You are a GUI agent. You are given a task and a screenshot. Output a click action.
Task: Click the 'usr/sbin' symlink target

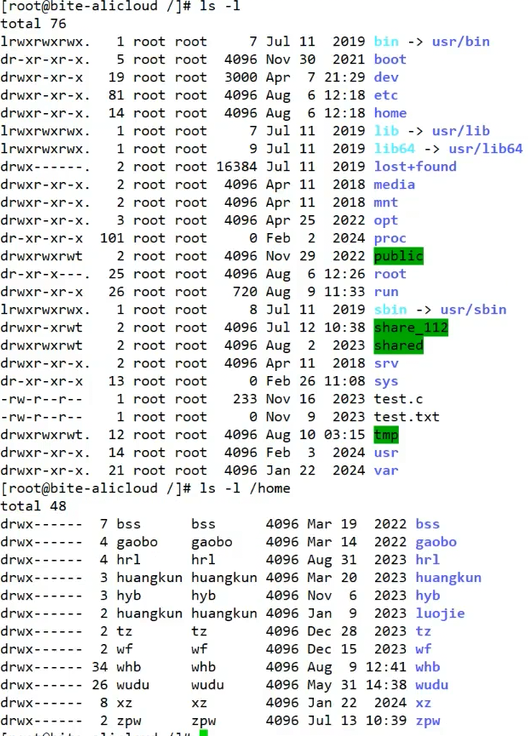pyautogui.click(x=473, y=310)
